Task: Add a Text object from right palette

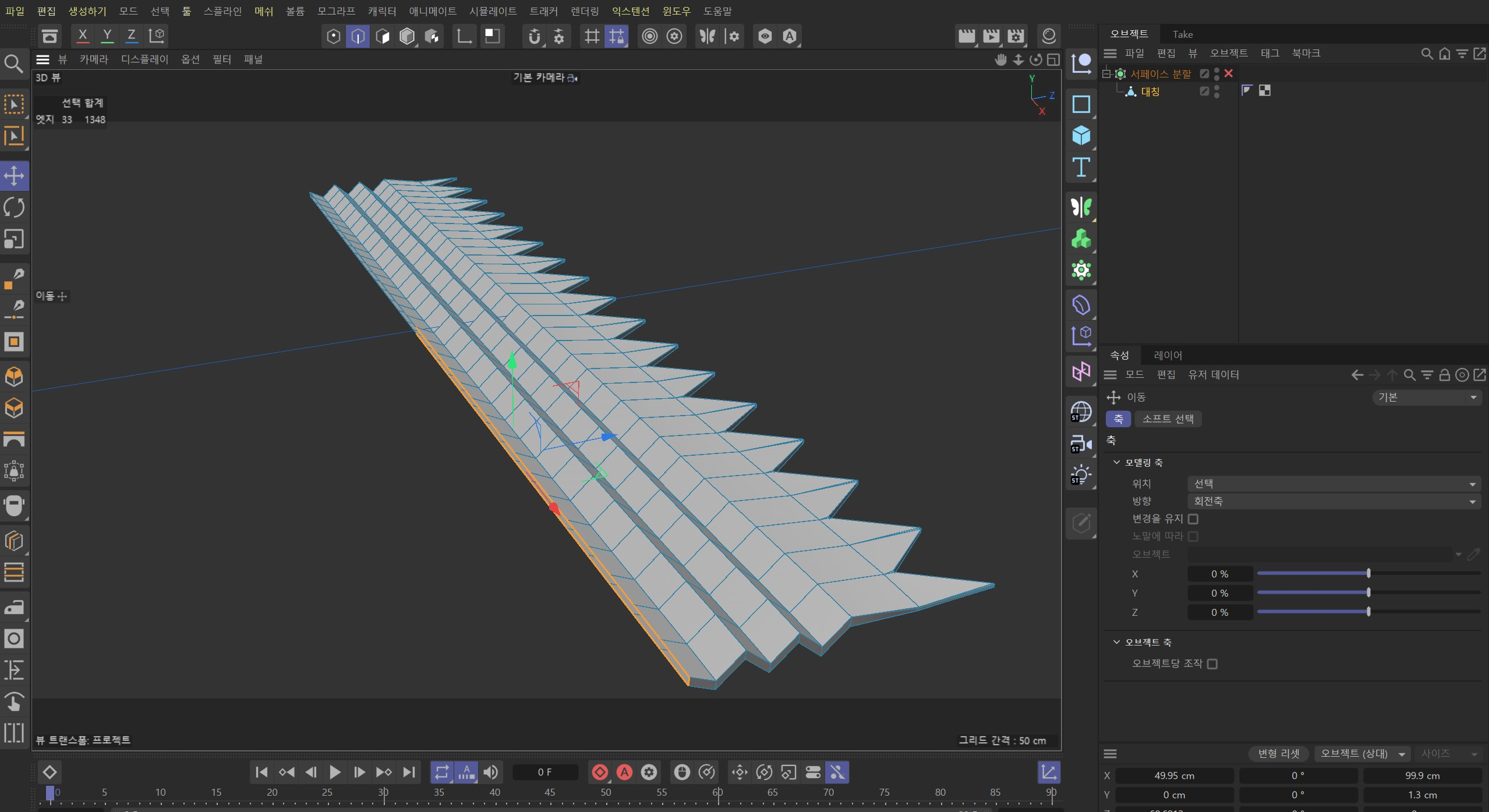Action: [1081, 168]
